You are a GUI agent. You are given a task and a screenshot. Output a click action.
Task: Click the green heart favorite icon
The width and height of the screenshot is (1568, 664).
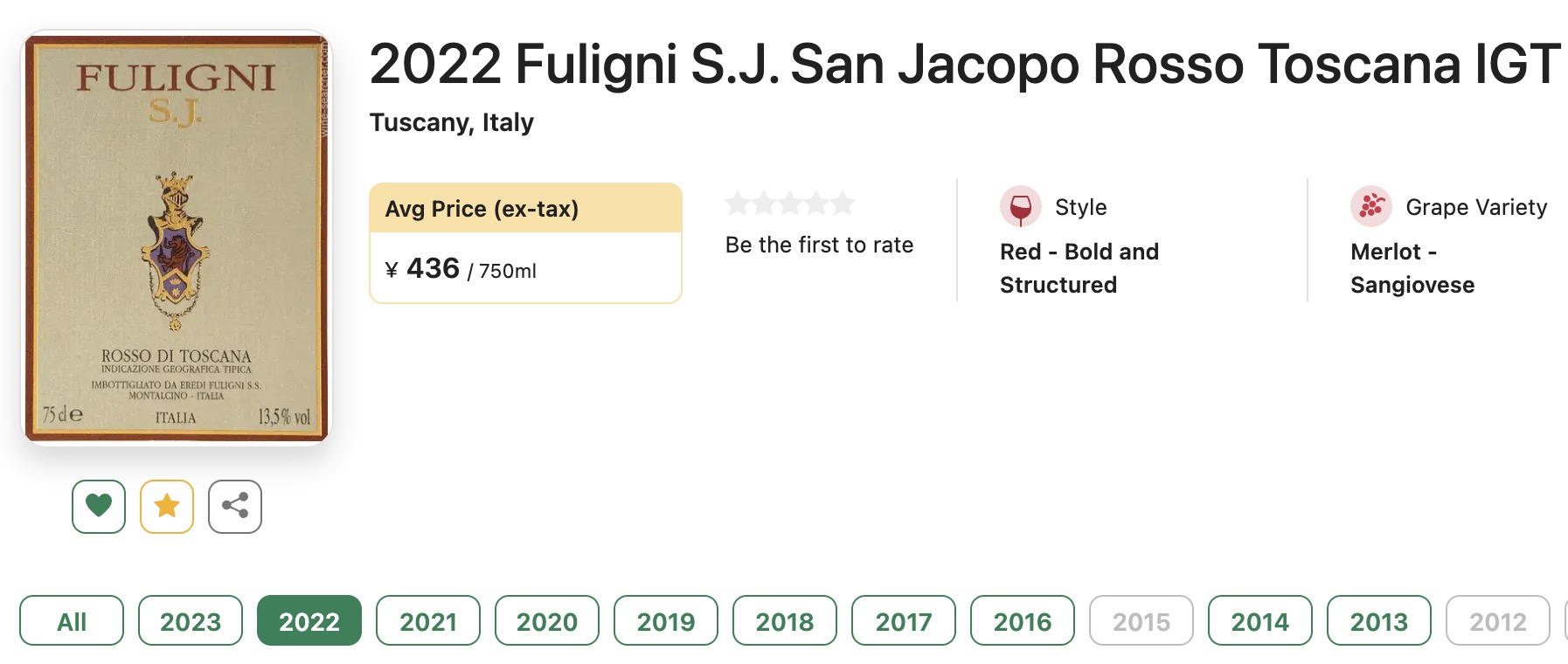[x=99, y=506]
